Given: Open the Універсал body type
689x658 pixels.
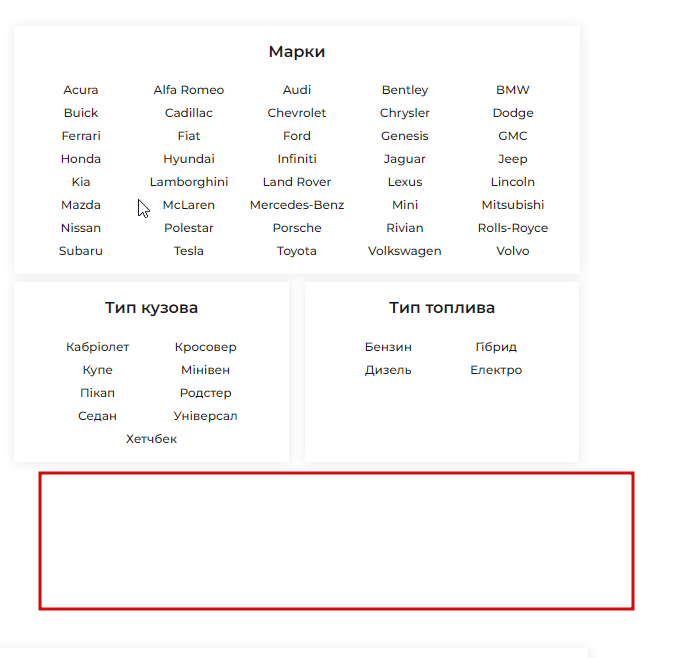Looking at the screenshot, I should pos(206,416).
